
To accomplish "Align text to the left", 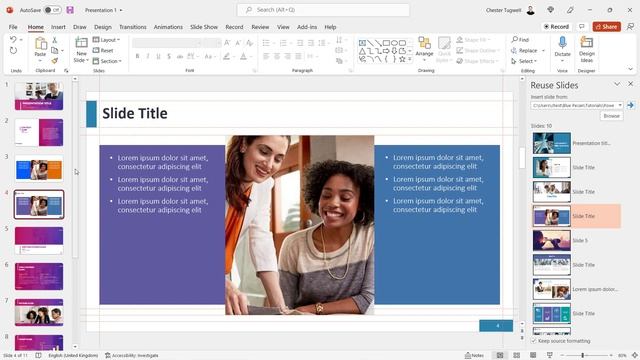I will (x=266, y=56).
